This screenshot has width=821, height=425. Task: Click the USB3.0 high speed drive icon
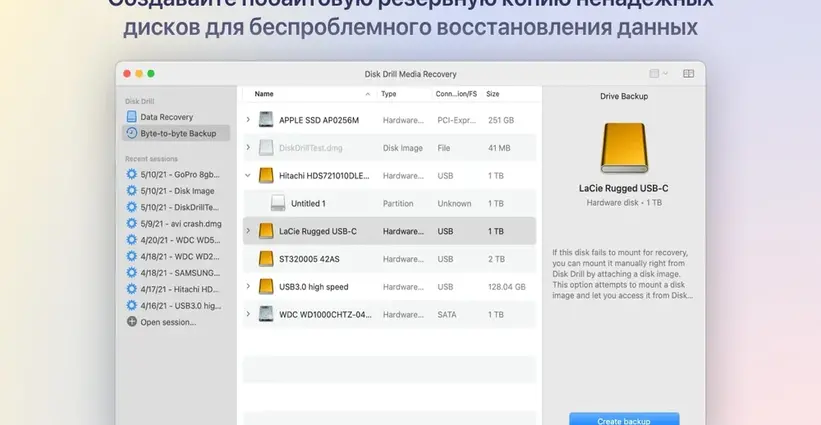coord(266,286)
